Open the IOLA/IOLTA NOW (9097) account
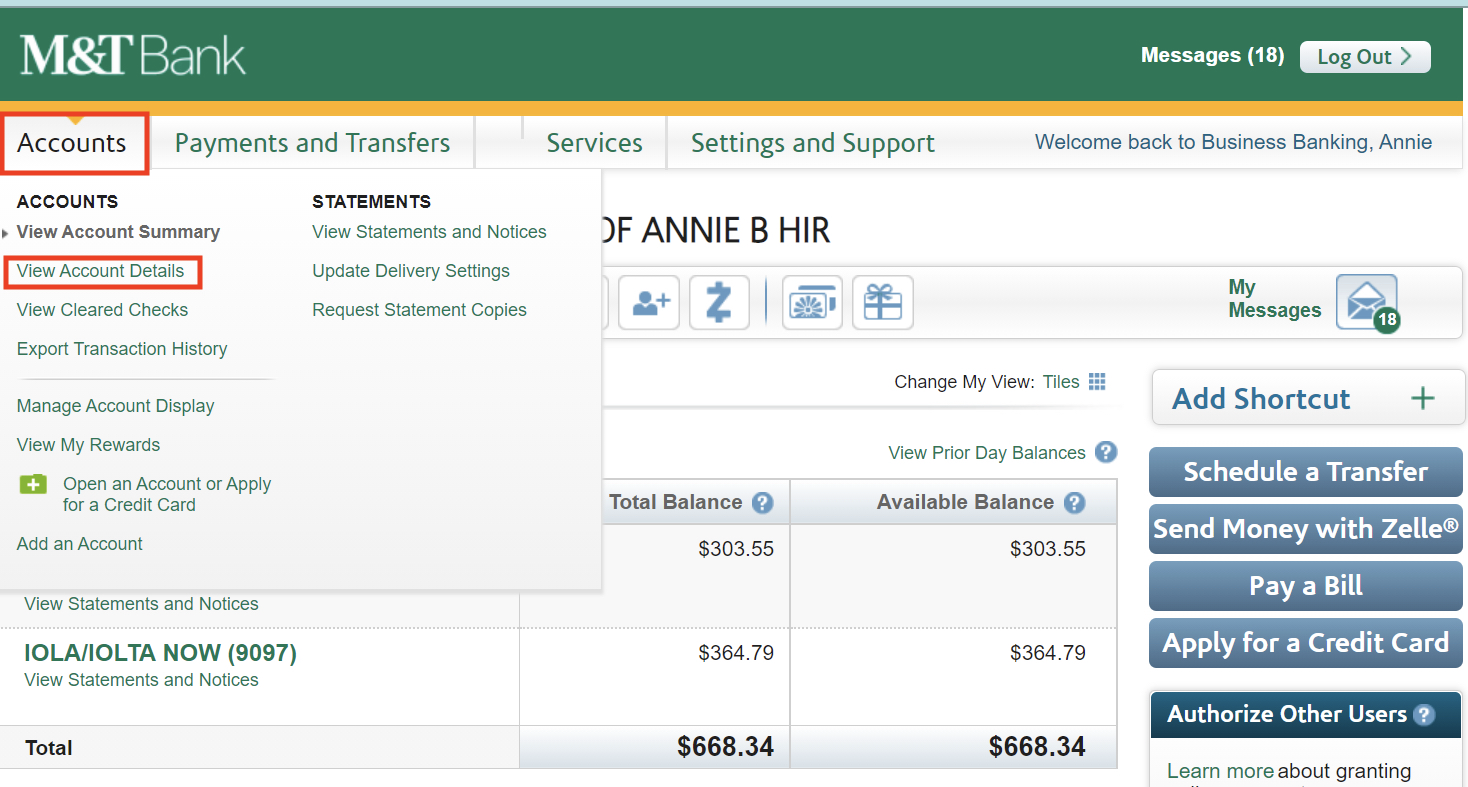The width and height of the screenshot is (1468, 787). pos(160,652)
